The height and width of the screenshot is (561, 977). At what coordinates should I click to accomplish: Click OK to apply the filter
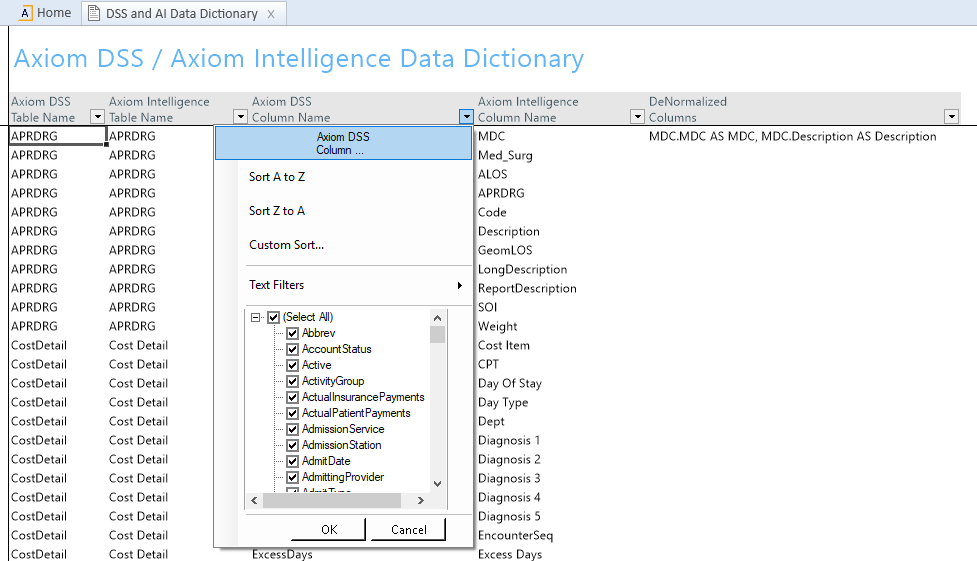pyautogui.click(x=329, y=529)
